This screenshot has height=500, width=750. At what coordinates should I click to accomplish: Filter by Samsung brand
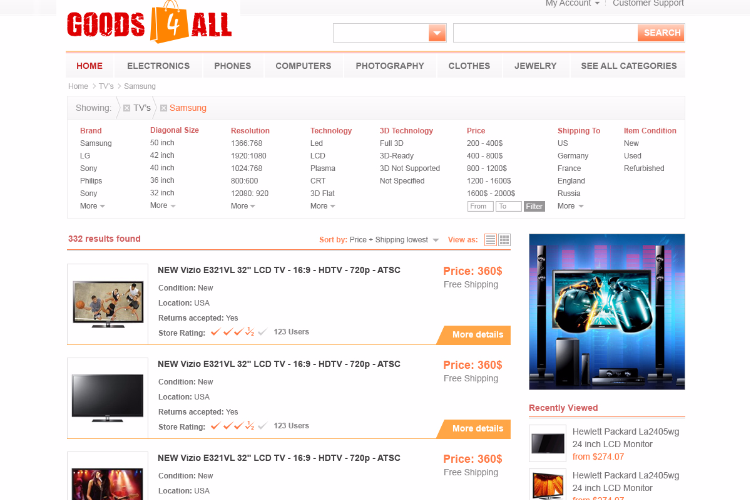(96, 144)
